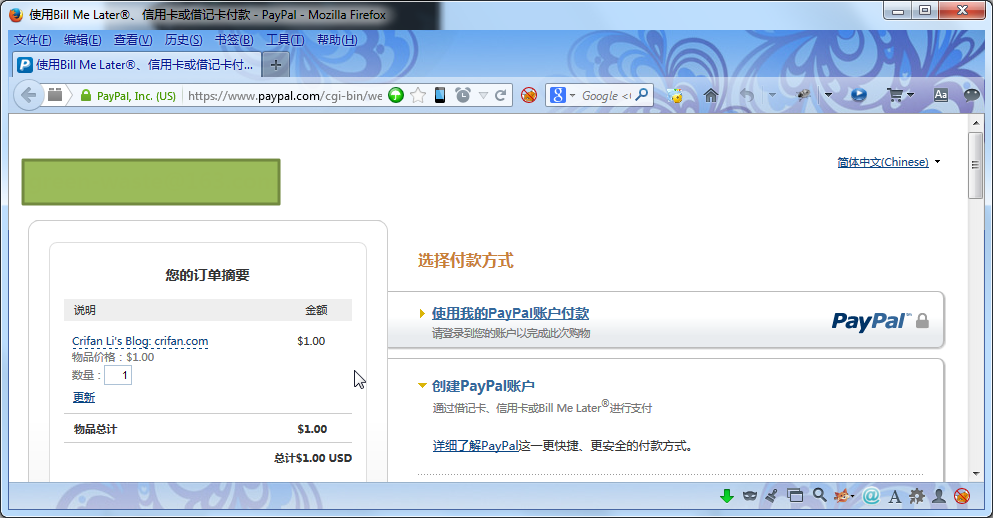Click the undo arrow toolbar icon
Screen dimensions: 993x518
(747, 96)
